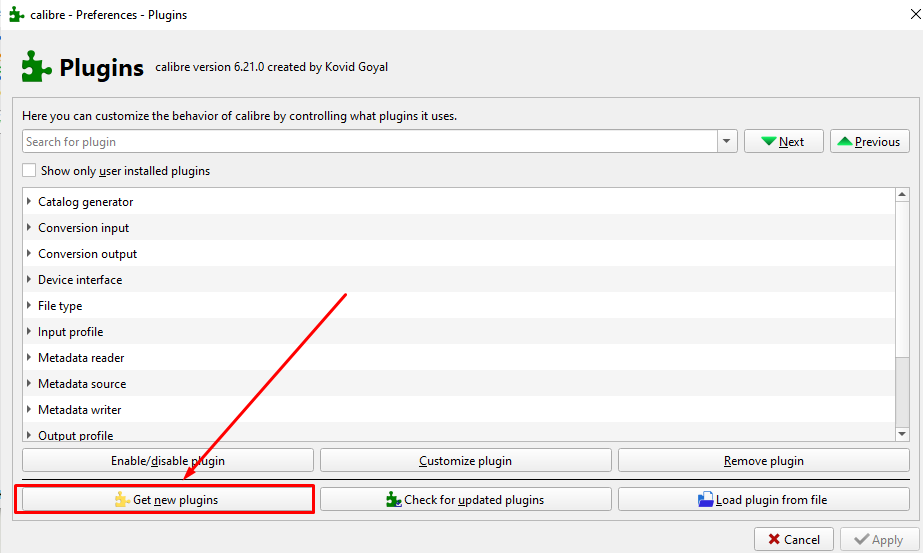Close the Preferences Plugins window

915,14
